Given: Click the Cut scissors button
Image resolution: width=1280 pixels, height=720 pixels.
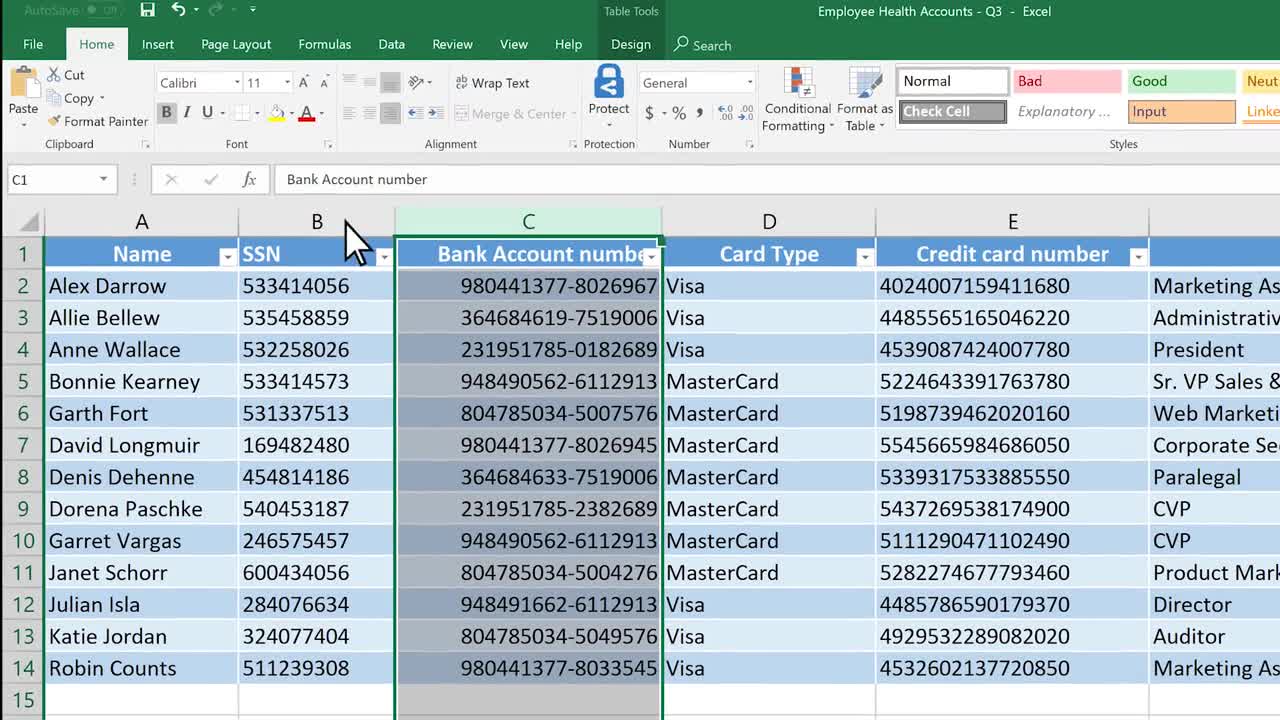Looking at the screenshot, I should click(x=66, y=75).
